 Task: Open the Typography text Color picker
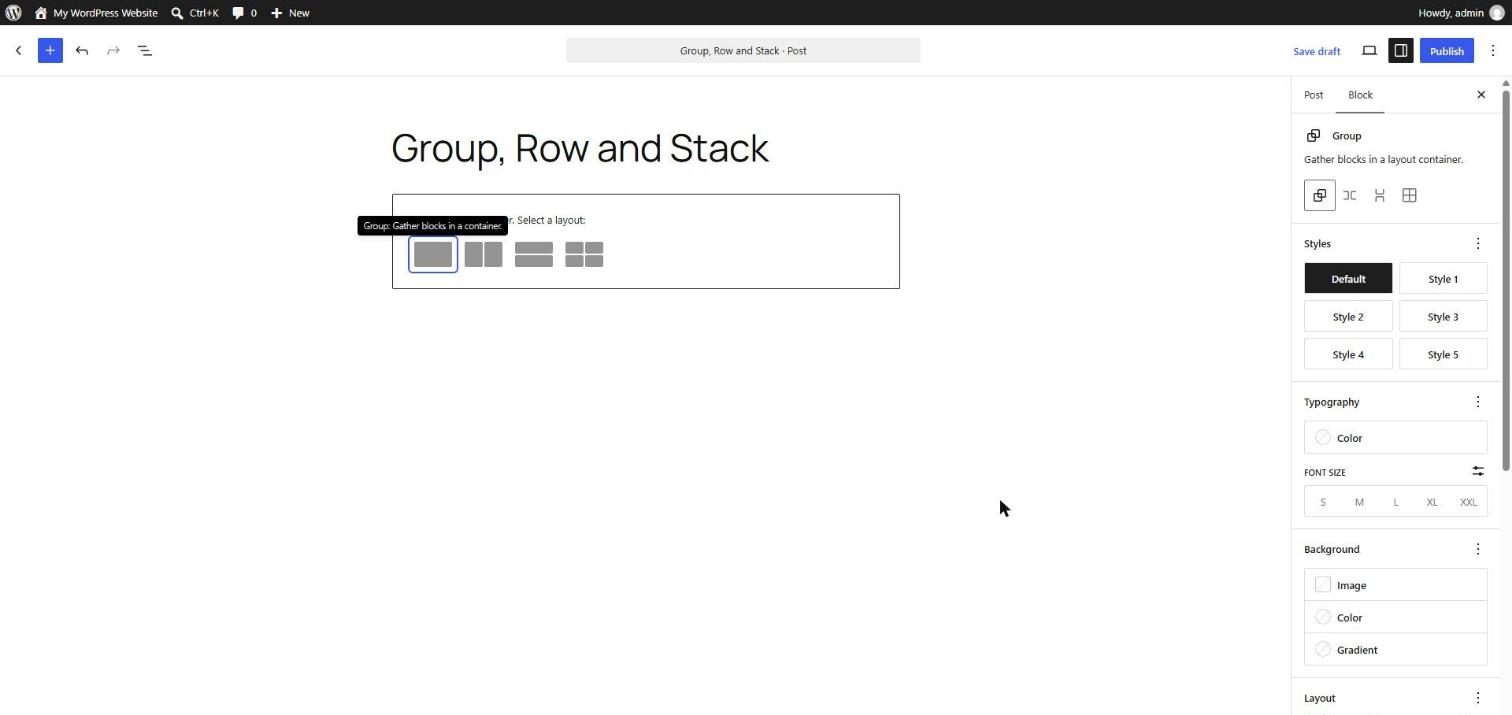[x=1396, y=438]
